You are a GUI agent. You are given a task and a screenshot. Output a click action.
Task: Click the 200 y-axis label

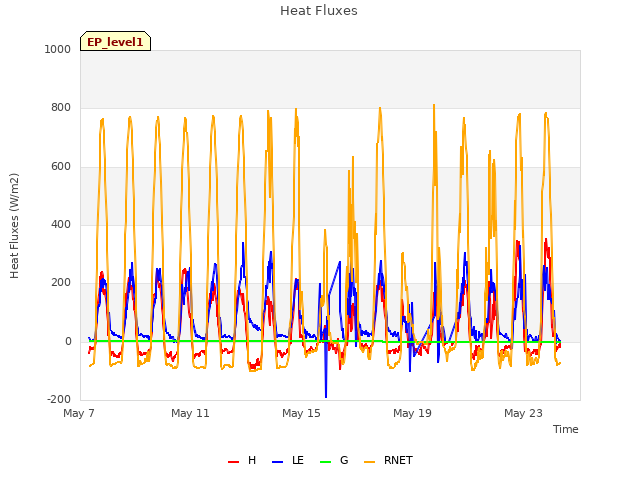coord(61,282)
